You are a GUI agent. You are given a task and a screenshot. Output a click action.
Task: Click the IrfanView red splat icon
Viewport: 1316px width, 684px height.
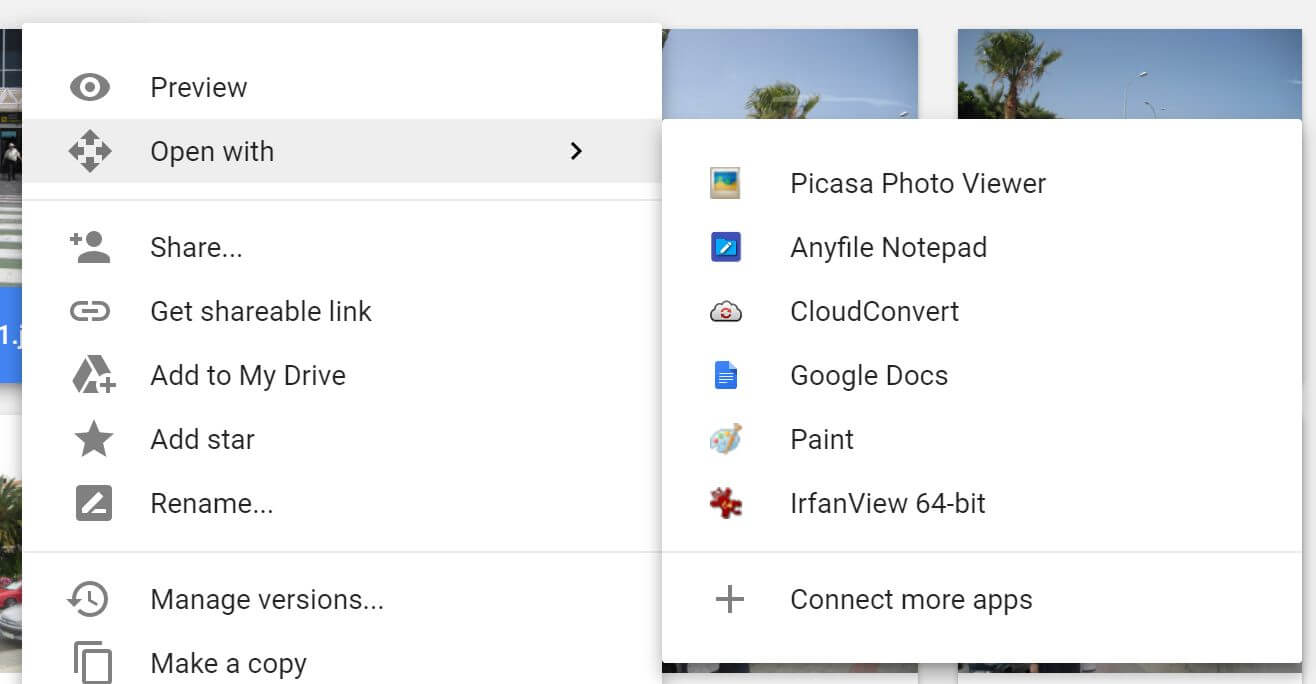[725, 504]
